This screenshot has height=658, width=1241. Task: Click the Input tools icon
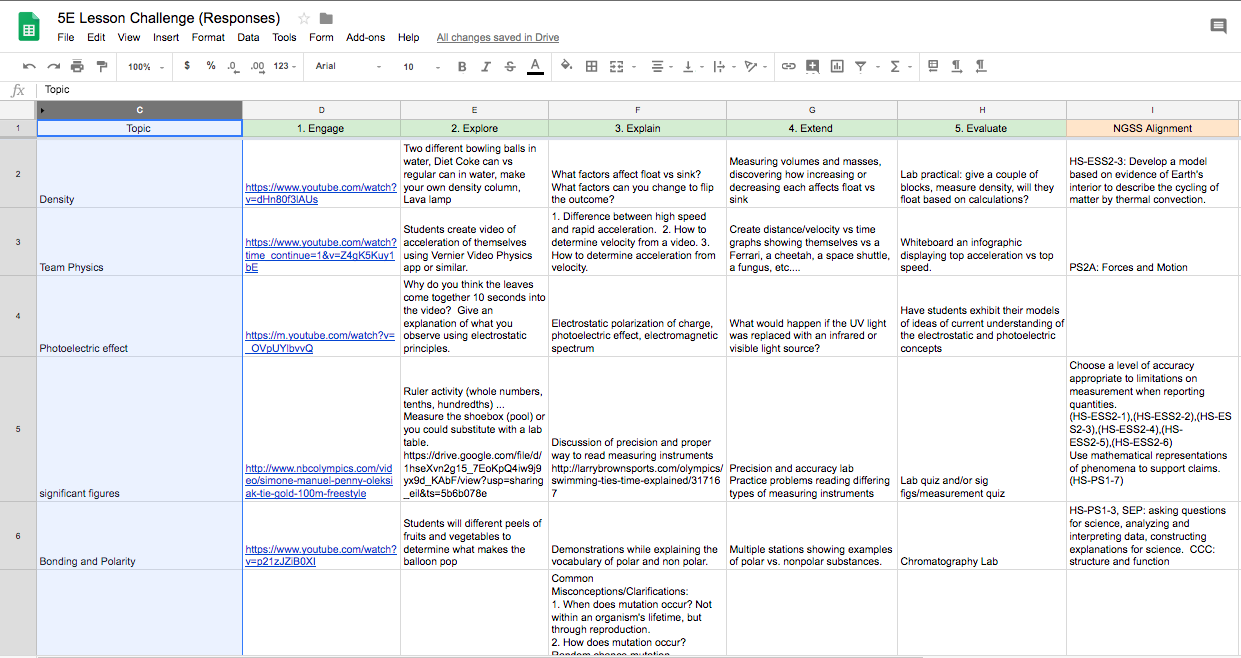tap(933, 66)
